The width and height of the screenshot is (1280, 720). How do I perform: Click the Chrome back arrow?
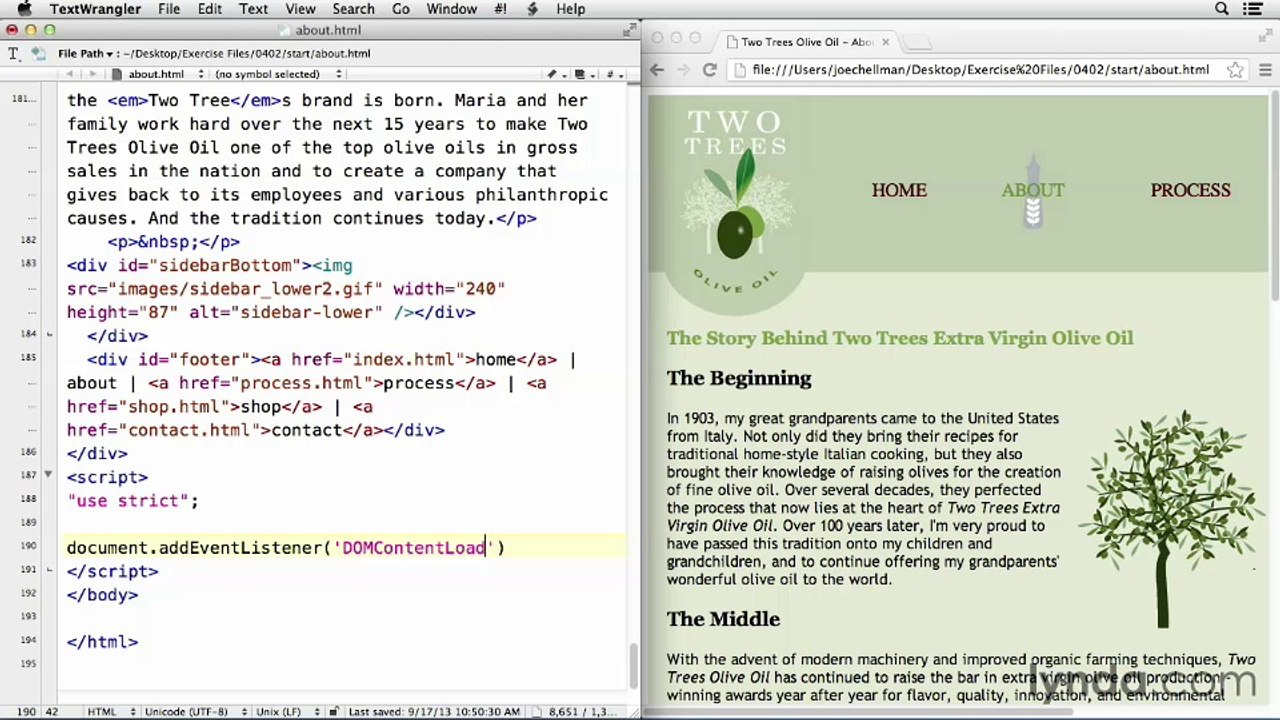(657, 70)
